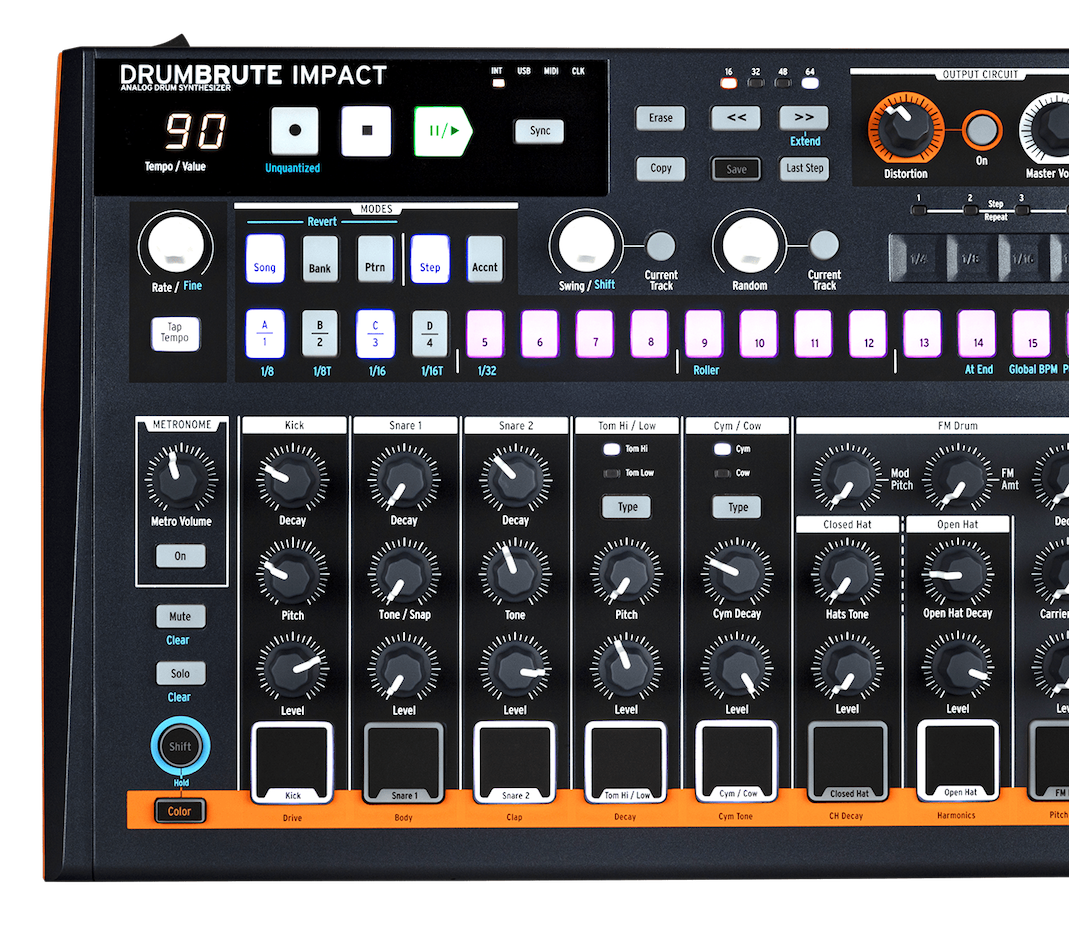Tap the Snare 1 drum pad
Image resolution: width=1069 pixels, height=927 pixels.
coord(404,762)
